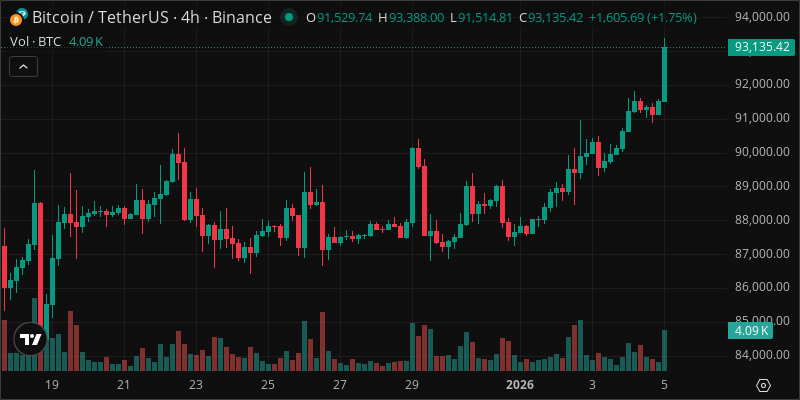Click the close value C93,135.42
The height and width of the screenshot is (400, 800).
tap(551, 18)
